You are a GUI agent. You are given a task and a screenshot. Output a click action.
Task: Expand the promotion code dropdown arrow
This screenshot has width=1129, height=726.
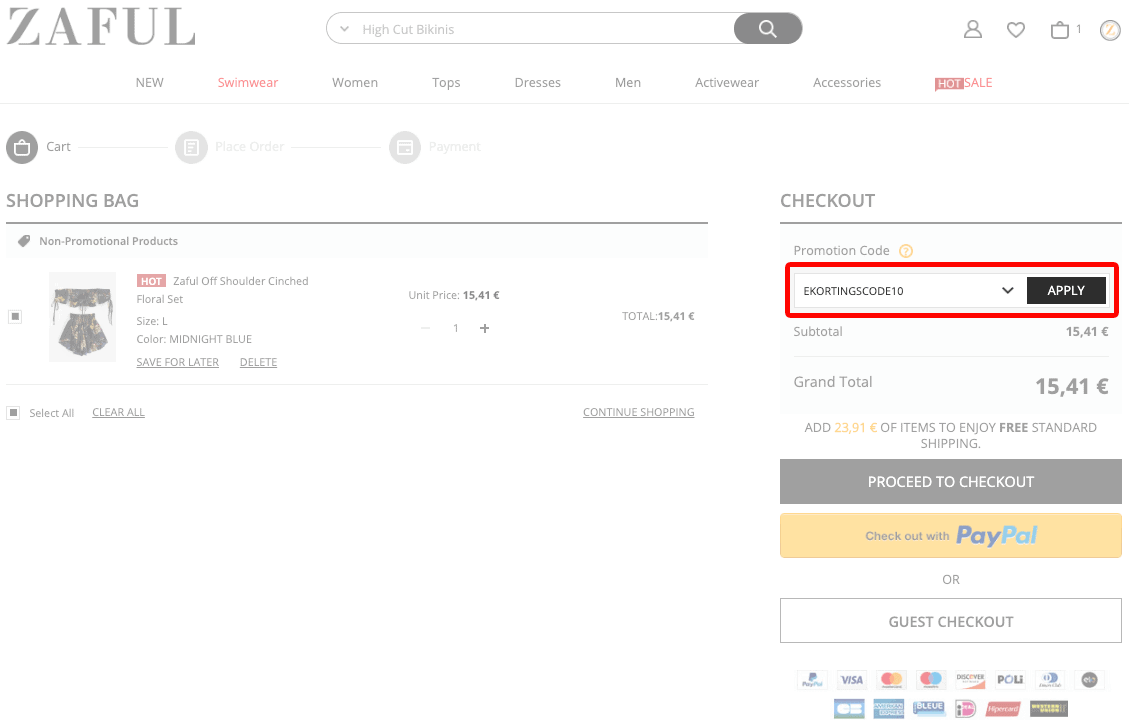1007,290
